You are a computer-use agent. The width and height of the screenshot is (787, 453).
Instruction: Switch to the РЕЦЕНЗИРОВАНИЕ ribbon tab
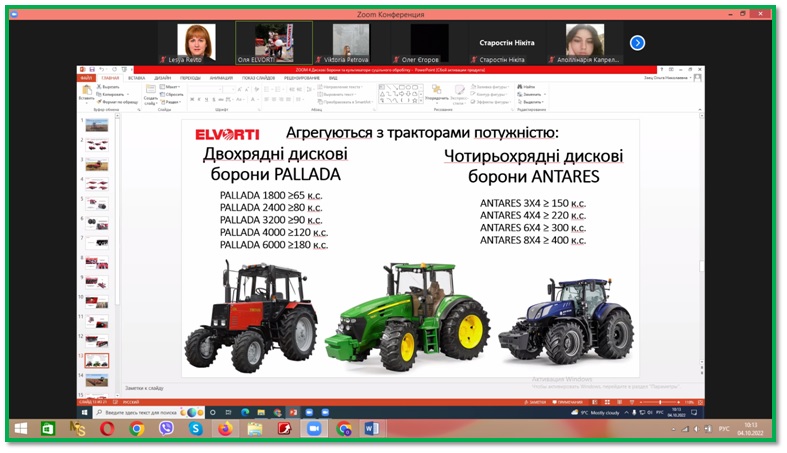point(302,78)
